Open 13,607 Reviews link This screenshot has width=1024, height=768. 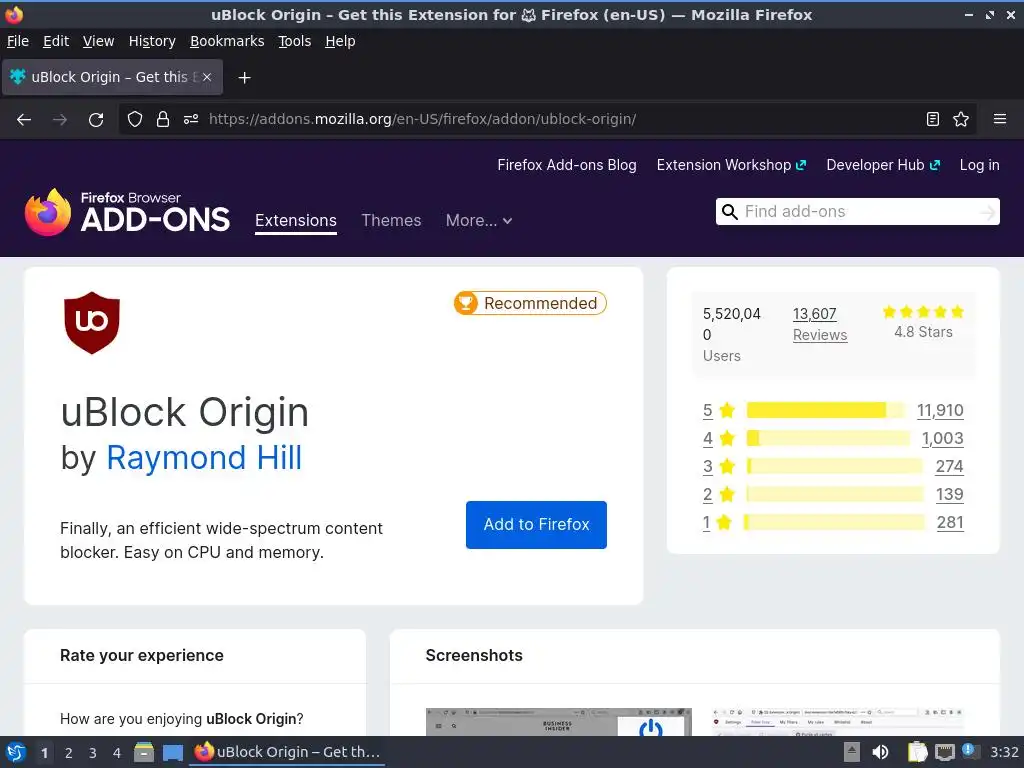click(x=820, y=324)
